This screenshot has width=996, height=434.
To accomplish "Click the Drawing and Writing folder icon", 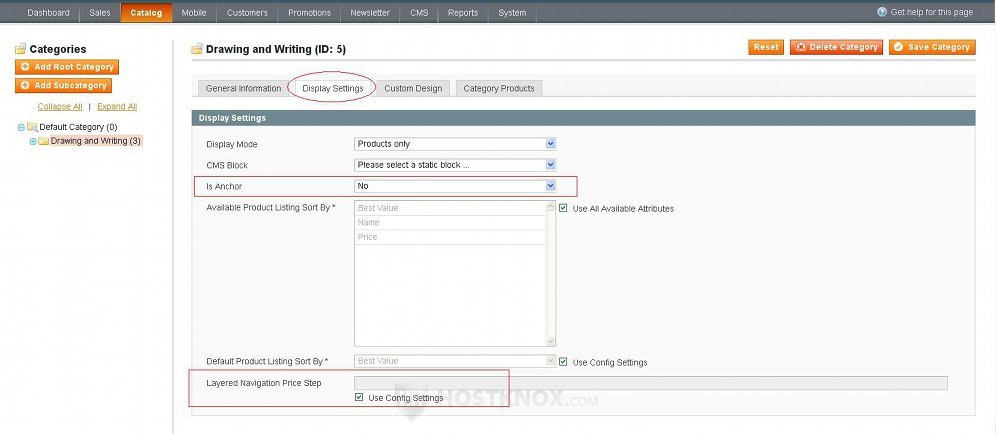I will tap(43, 141).
